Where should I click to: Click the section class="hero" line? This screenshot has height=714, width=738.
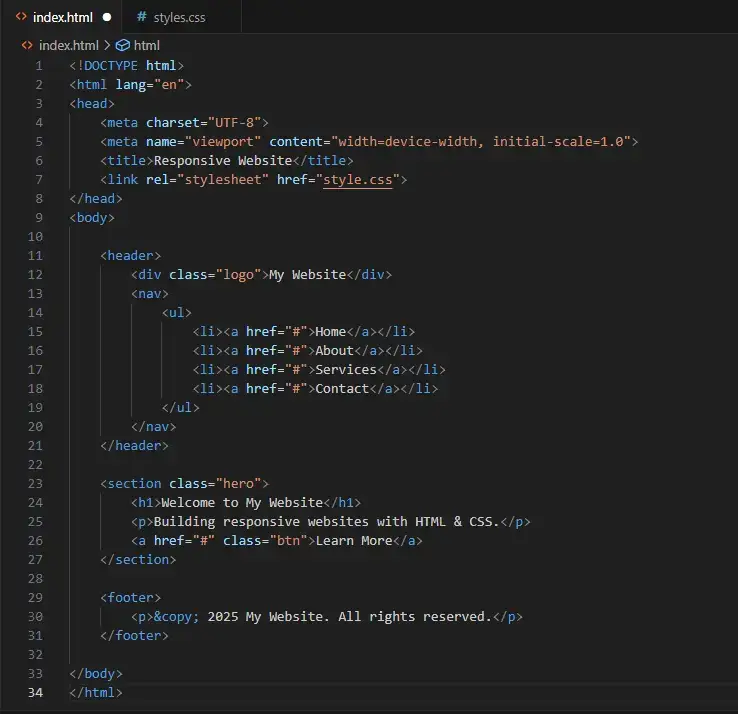click(x=184, y=484)
